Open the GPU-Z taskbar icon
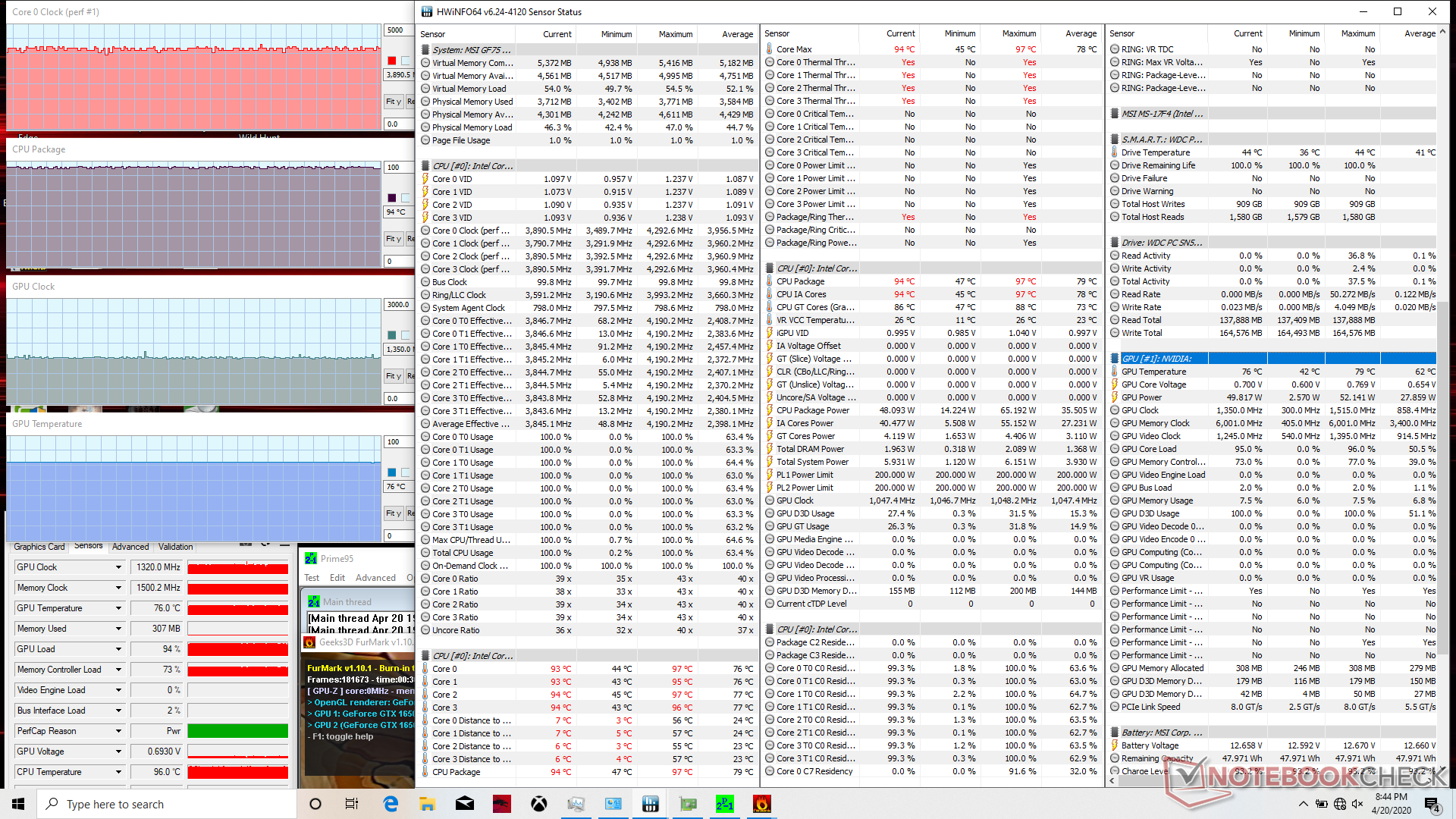Image resolution: width=1456 pixels, height=819 pixels. 687,804
